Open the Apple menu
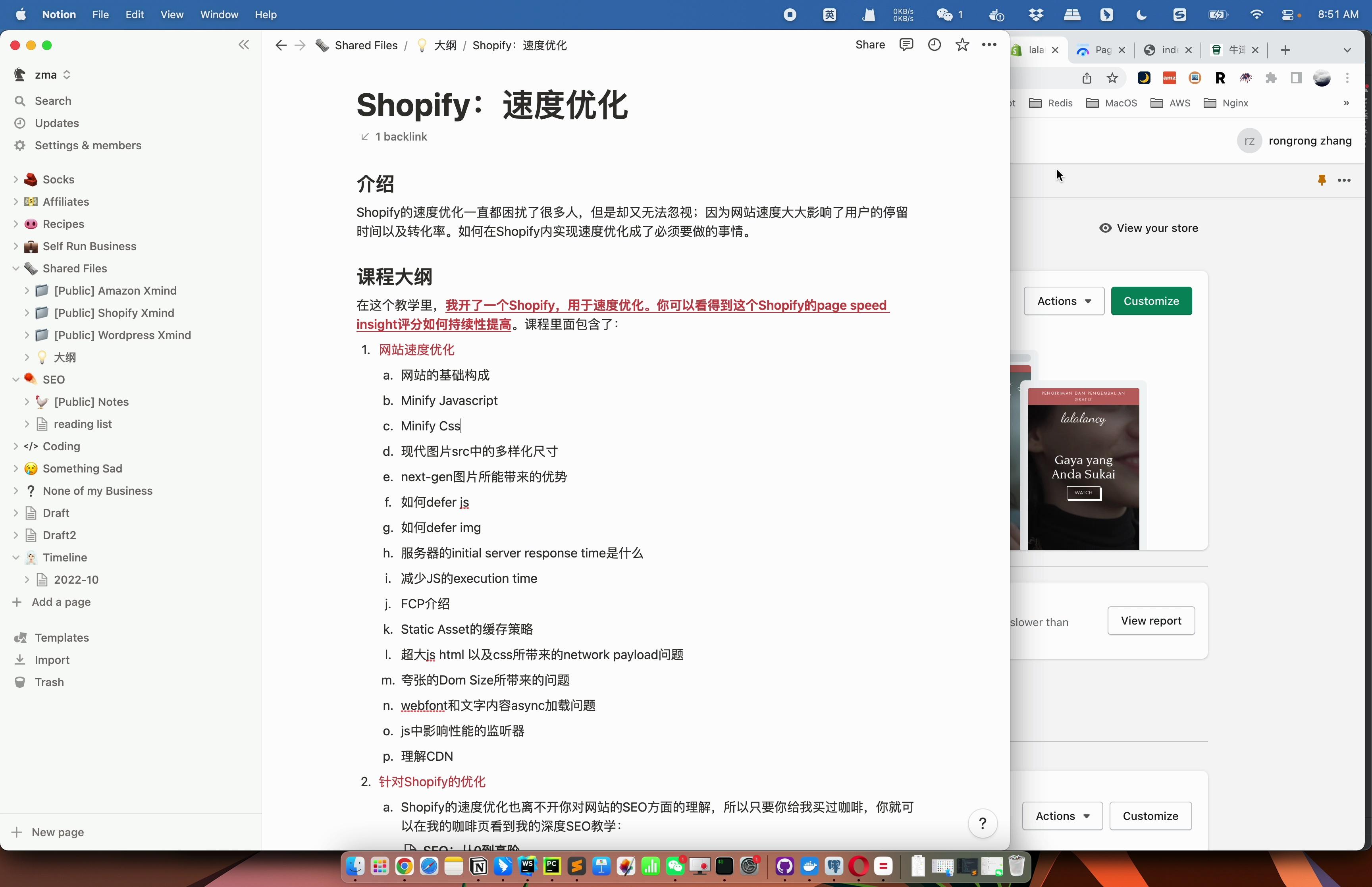 click(x=21, y=14)
